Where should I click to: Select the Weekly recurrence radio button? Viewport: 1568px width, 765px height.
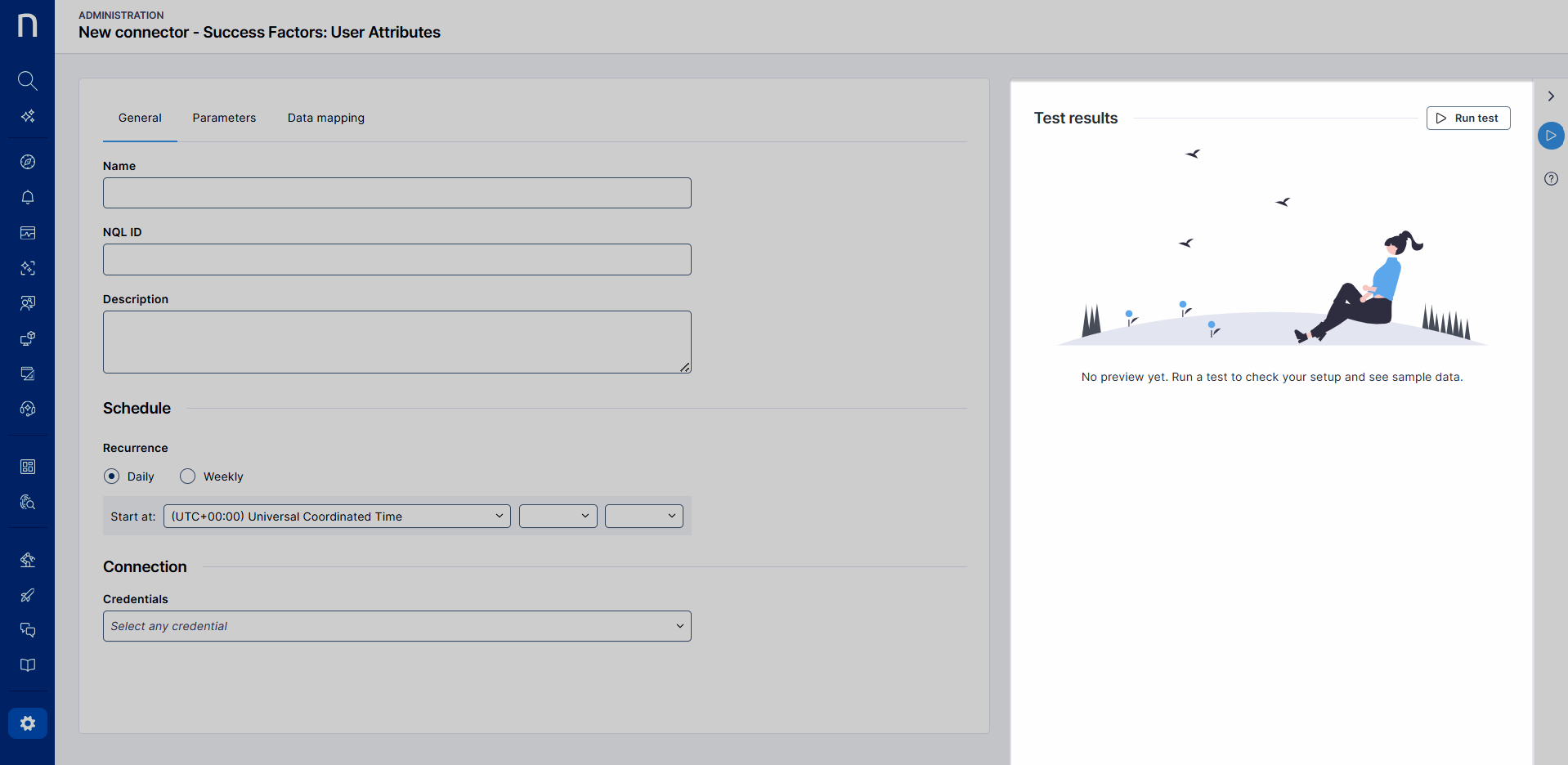[x=188, y=476]
